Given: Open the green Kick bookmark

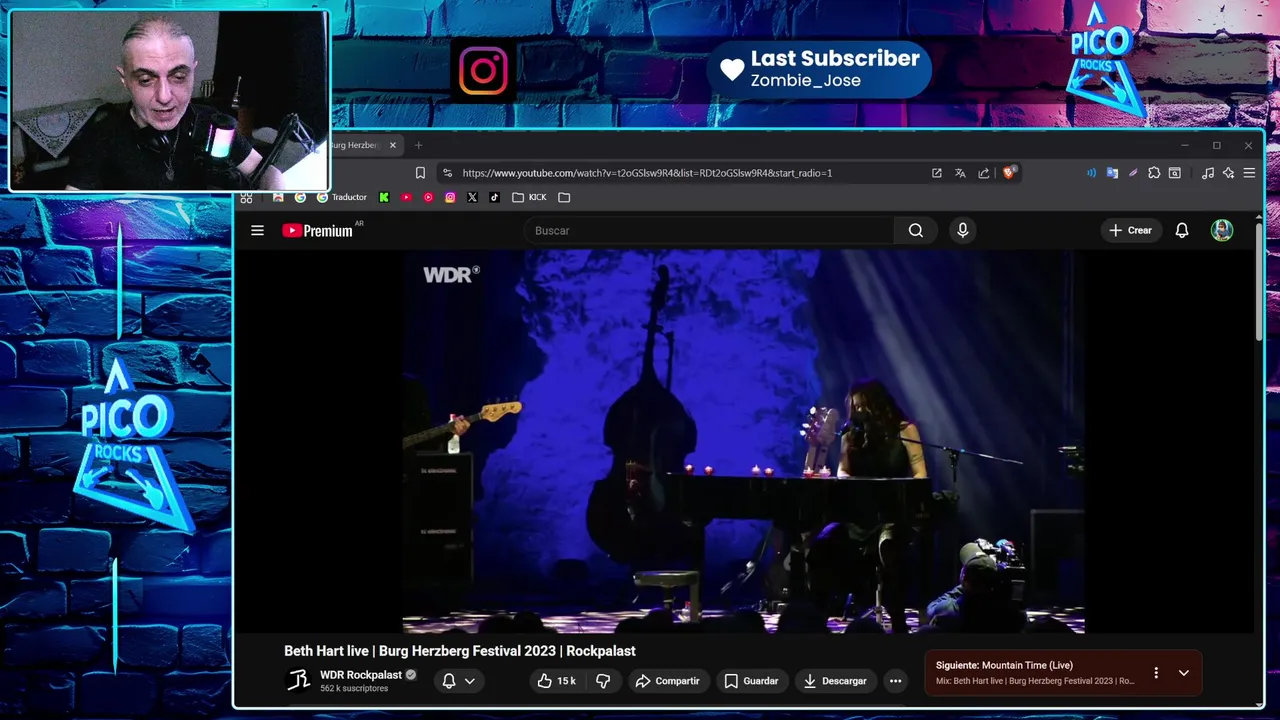Looking at the screenshot, I should (384, 197).
